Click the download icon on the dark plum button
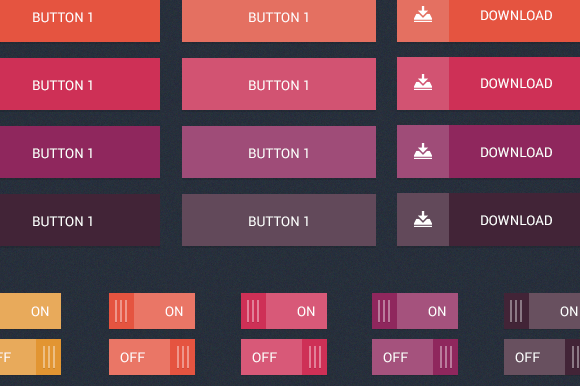Image resolution: width=580 pixels, height=386 pixels. tap(423, 219)
